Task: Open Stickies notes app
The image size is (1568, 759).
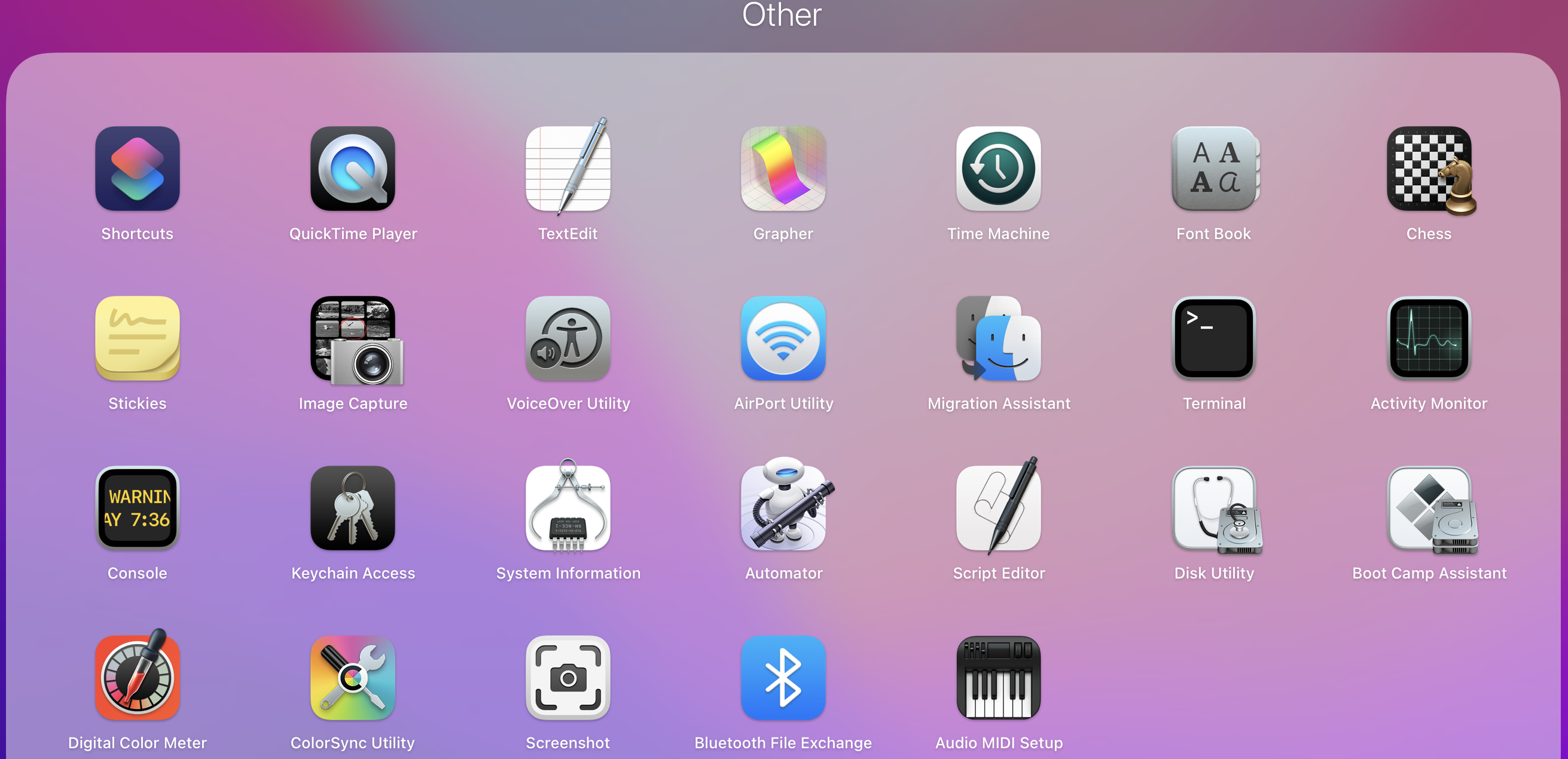Action: pos(137,338)
